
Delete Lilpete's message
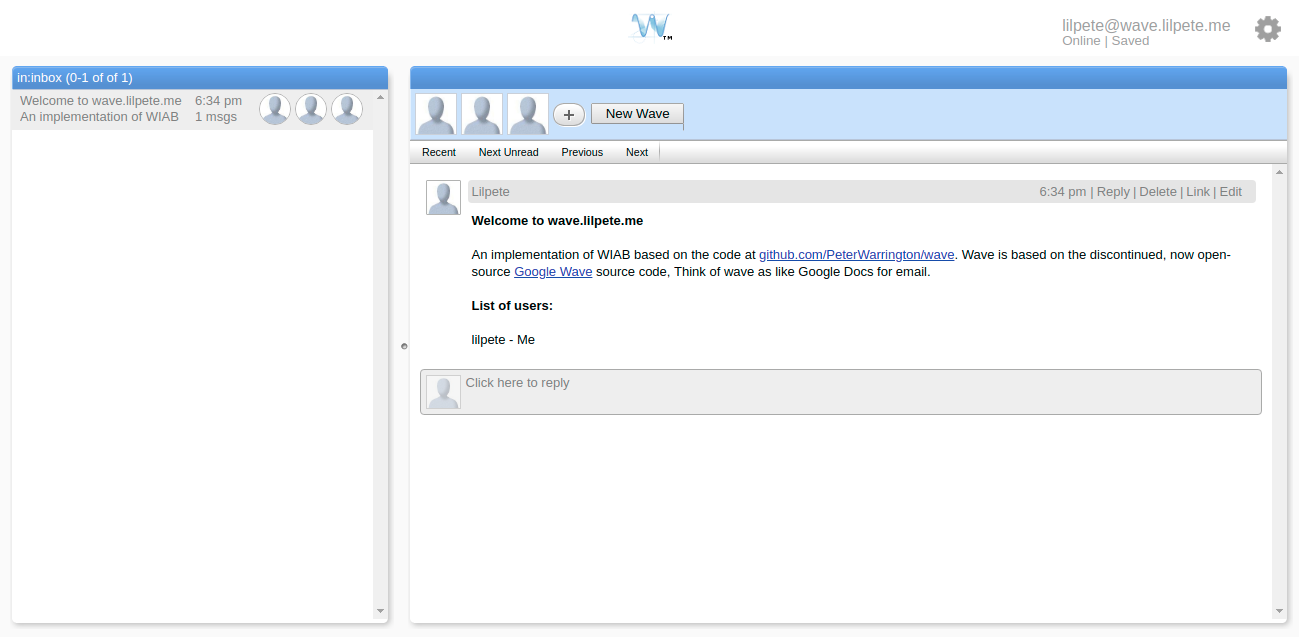click(1158, 192)
